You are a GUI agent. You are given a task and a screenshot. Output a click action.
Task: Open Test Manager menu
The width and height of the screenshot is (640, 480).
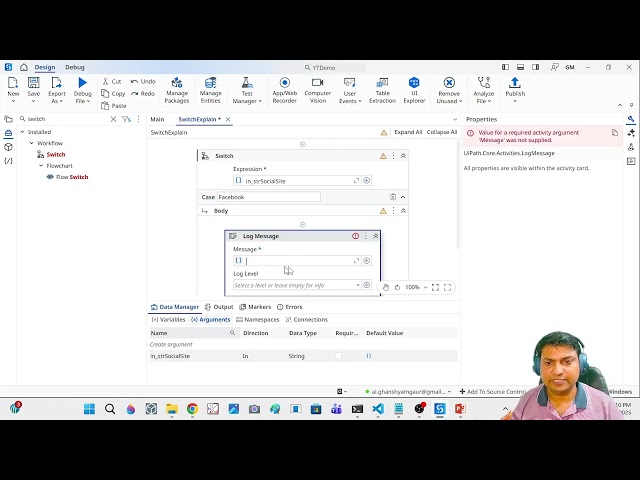[x=247, y=90]
